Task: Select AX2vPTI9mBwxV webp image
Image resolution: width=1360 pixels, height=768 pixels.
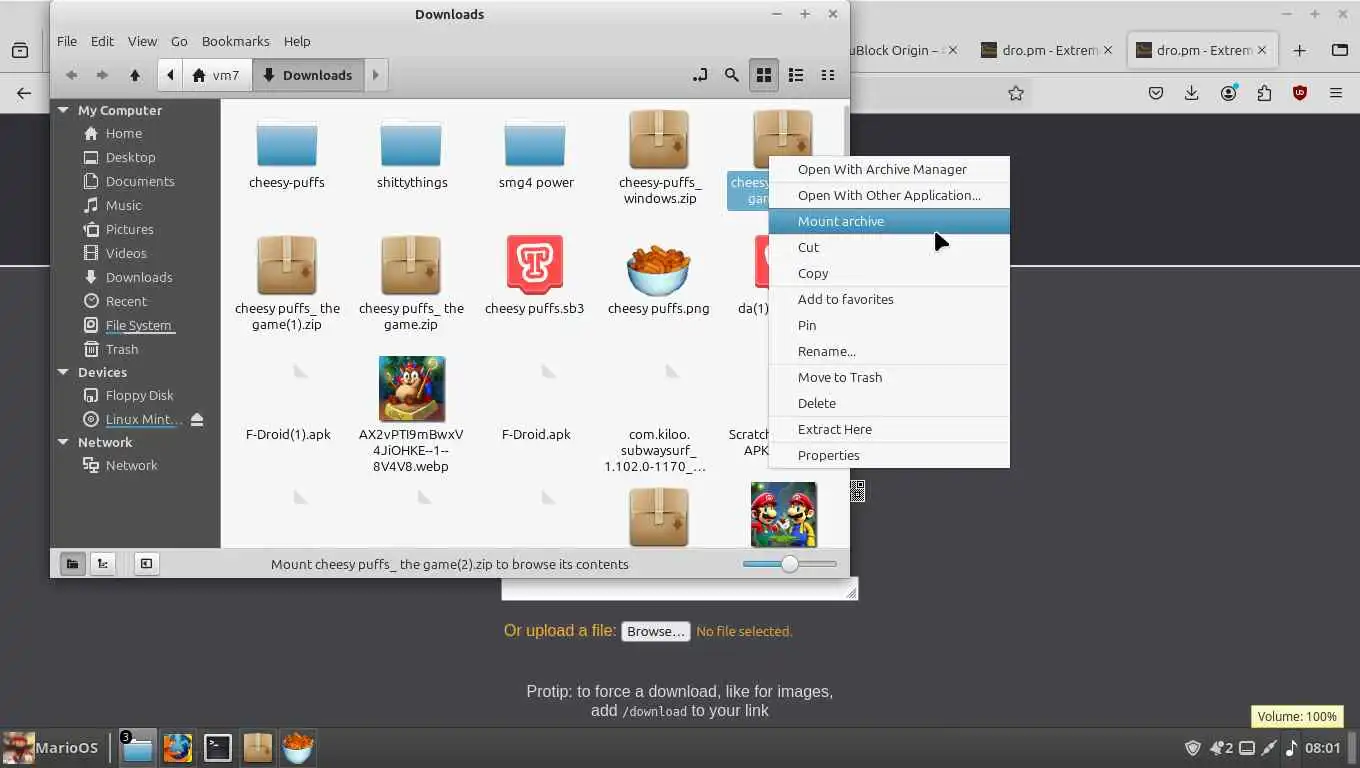Action: [411, 414]
